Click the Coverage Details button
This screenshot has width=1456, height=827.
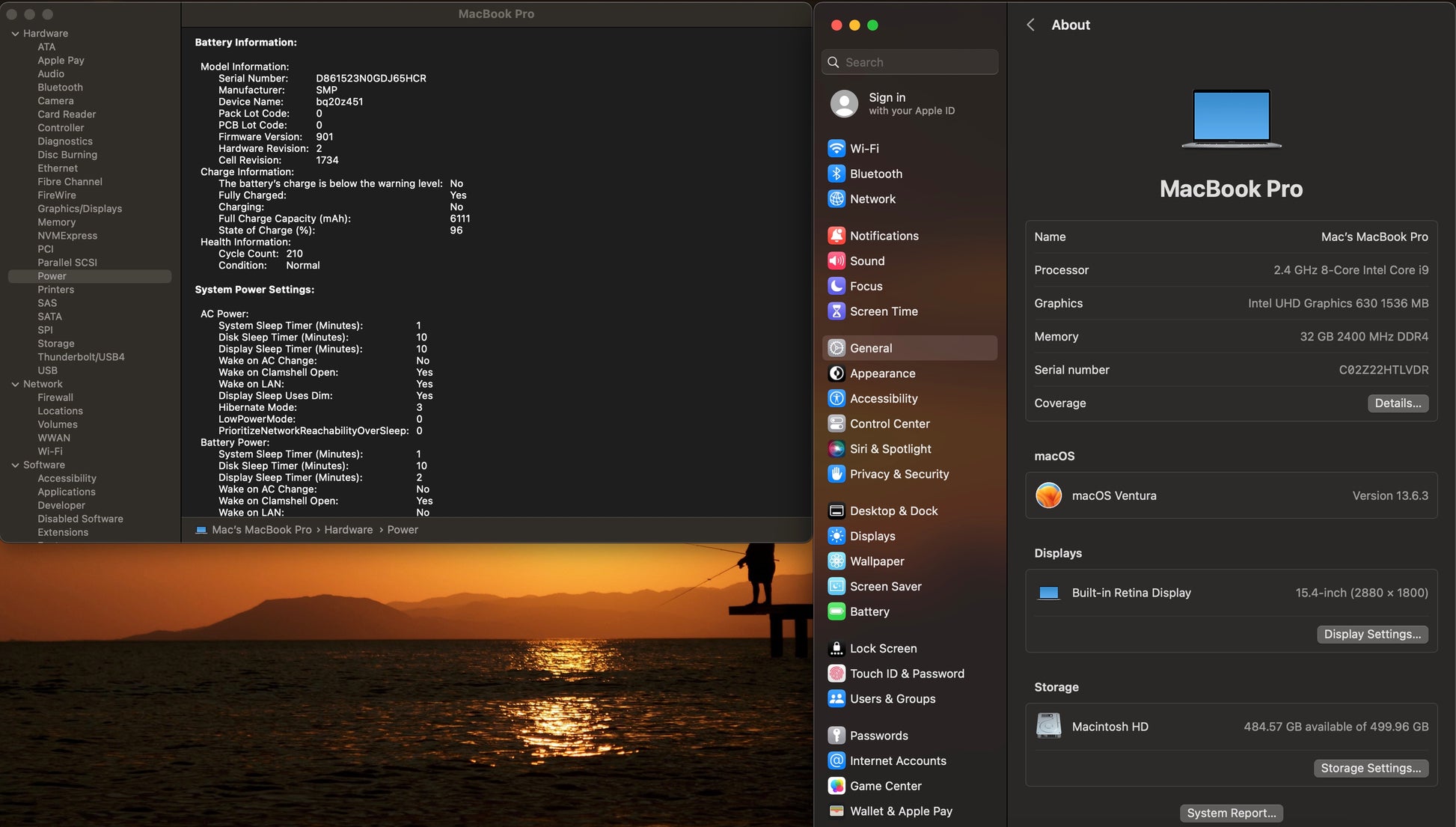point(1397,403)
